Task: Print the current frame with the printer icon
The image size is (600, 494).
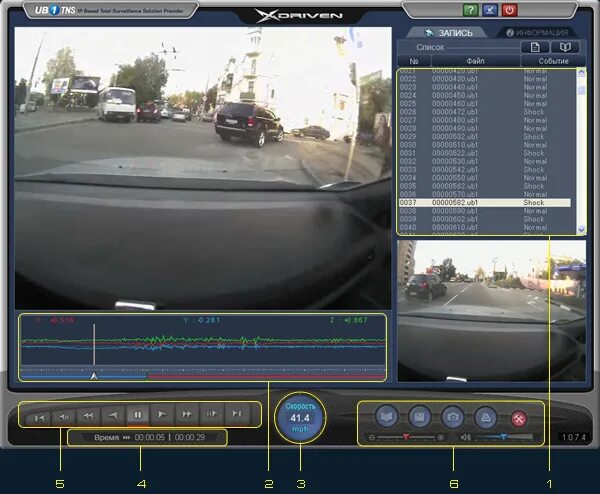Action: click(486, 417)
